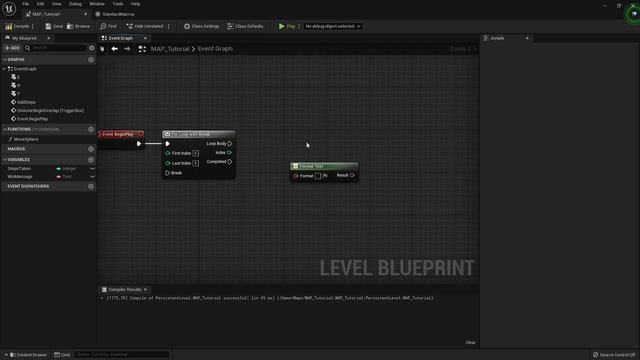Collapse the EventGraph tree item

point(4,69)
